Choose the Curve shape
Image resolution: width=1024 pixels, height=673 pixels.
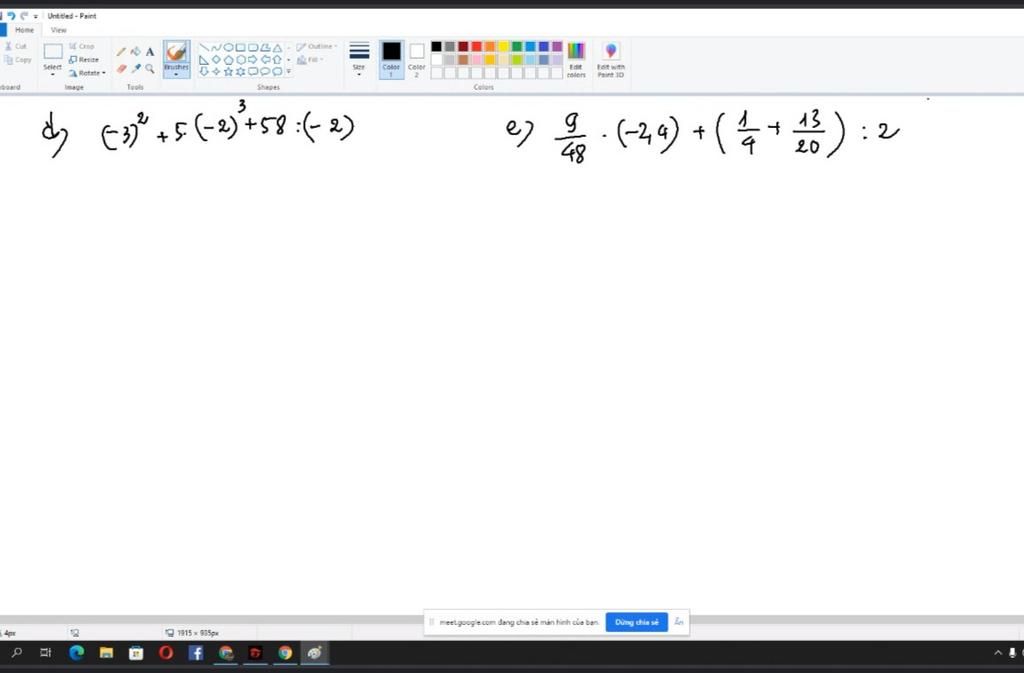(x=216, y=48)
